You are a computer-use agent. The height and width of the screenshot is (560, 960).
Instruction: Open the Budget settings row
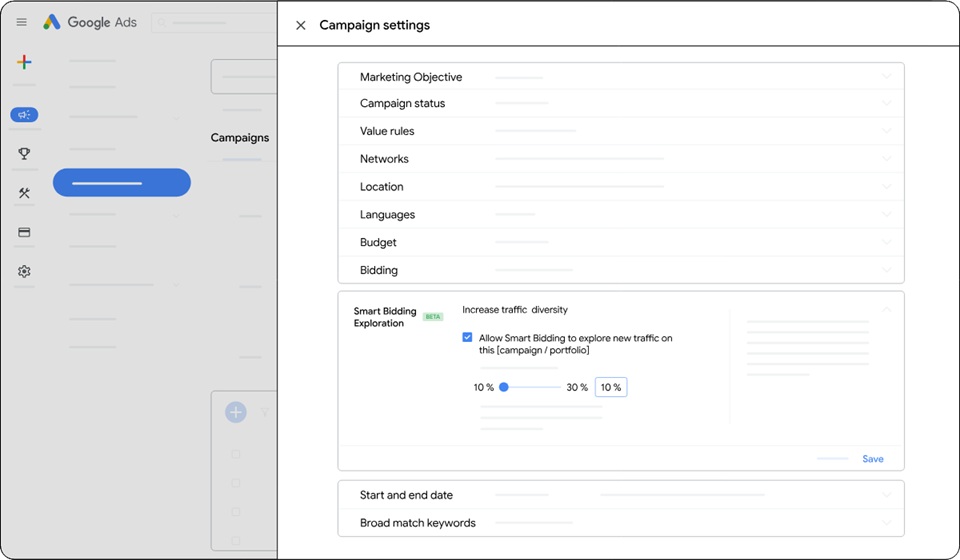(621, 242)
